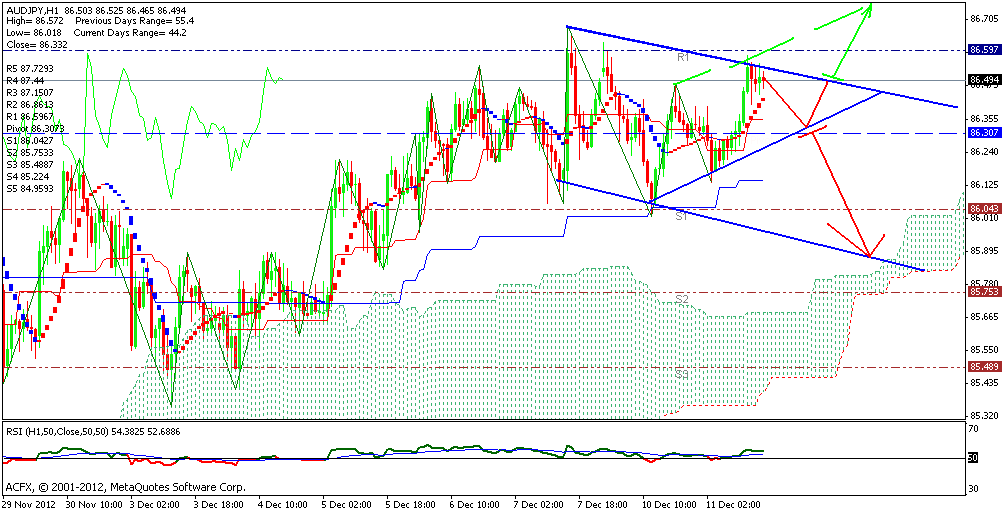Select the 86.240 price axis label
Screen dimensions: 1003x512
984,152
